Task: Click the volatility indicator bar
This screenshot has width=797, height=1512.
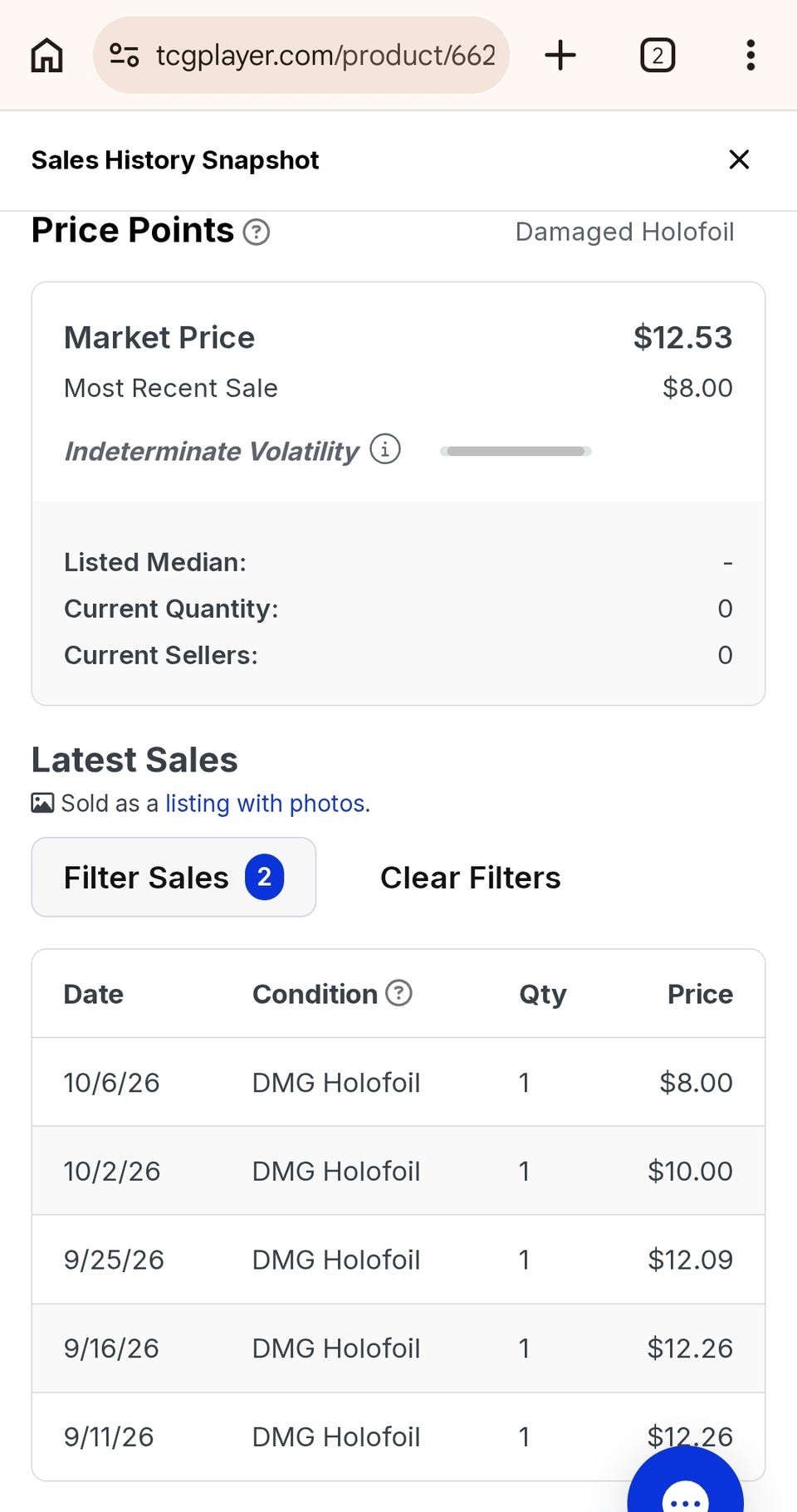Action: pyautogui.click(x=516, y=451)
